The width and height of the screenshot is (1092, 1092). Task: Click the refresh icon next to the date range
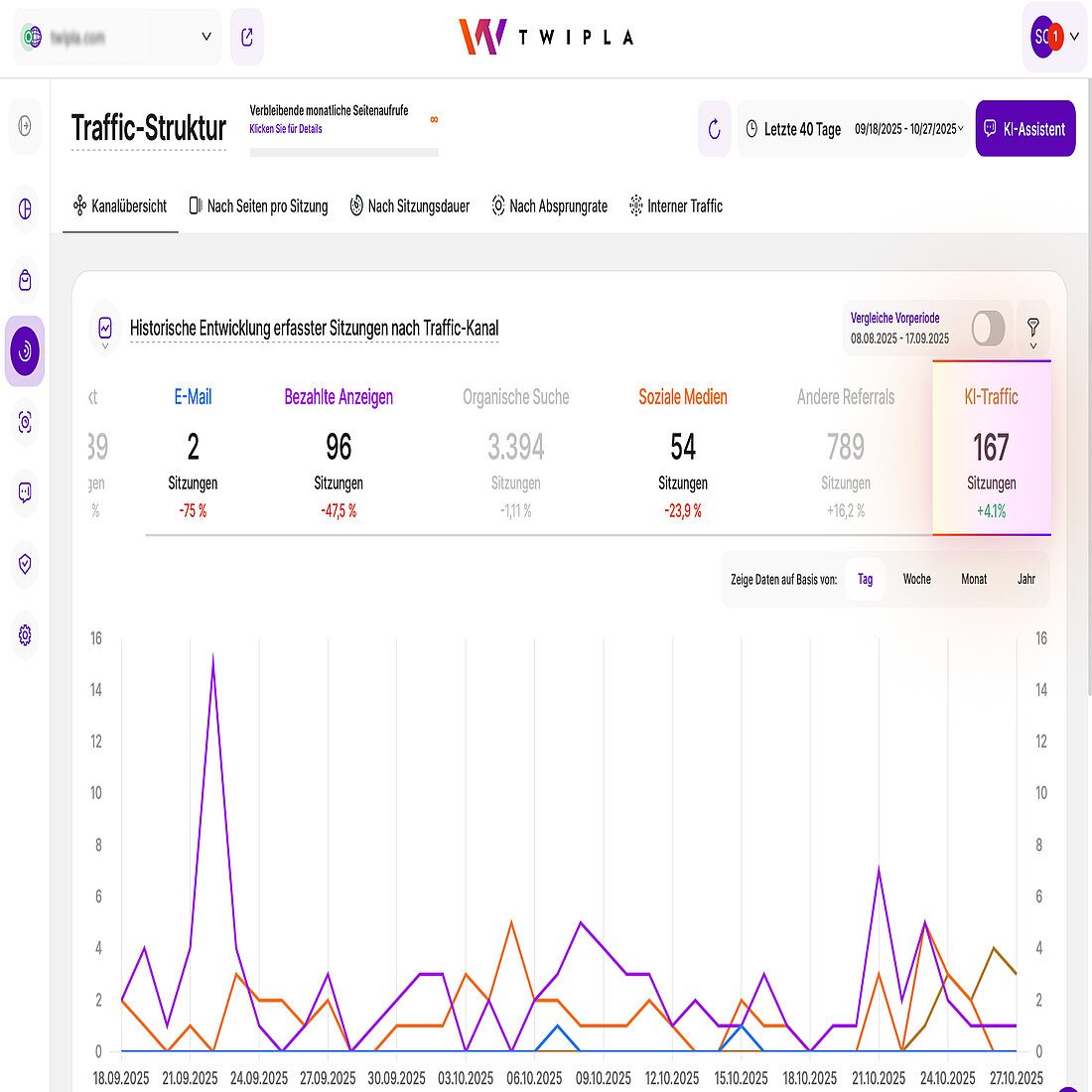714,128
